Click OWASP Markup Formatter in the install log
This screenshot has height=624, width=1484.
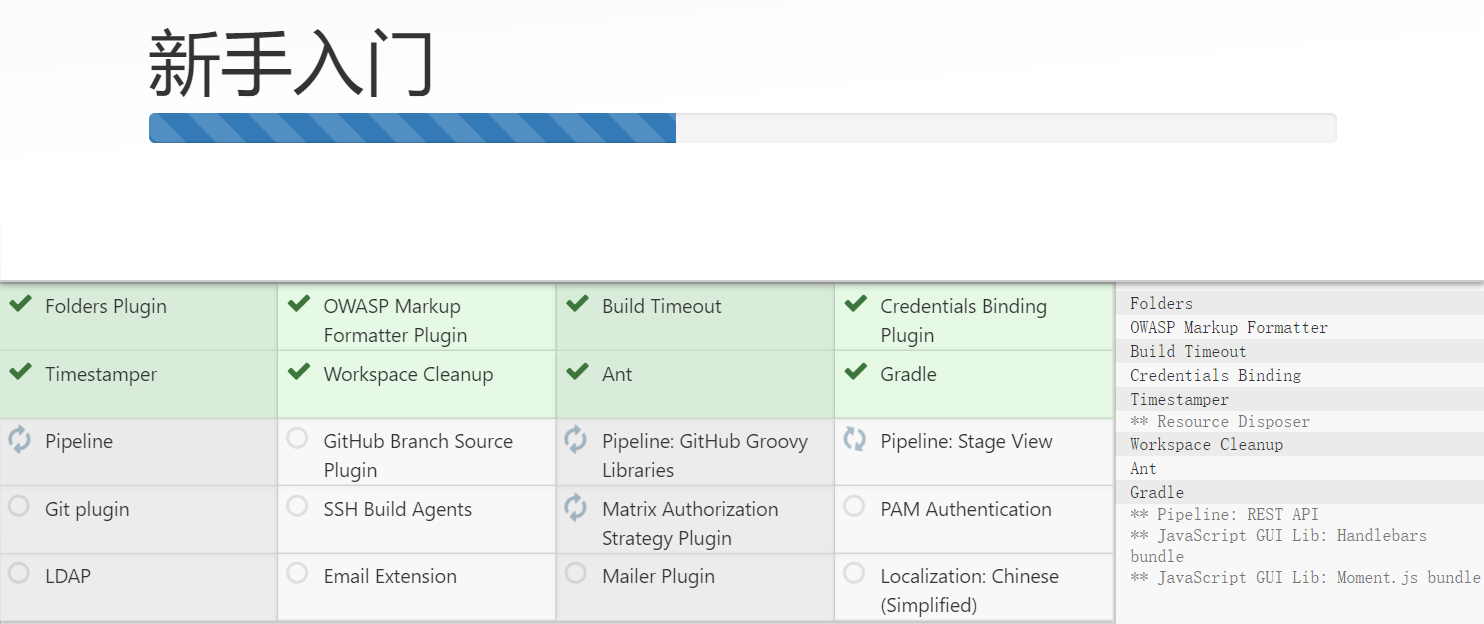click(1229, 327)
